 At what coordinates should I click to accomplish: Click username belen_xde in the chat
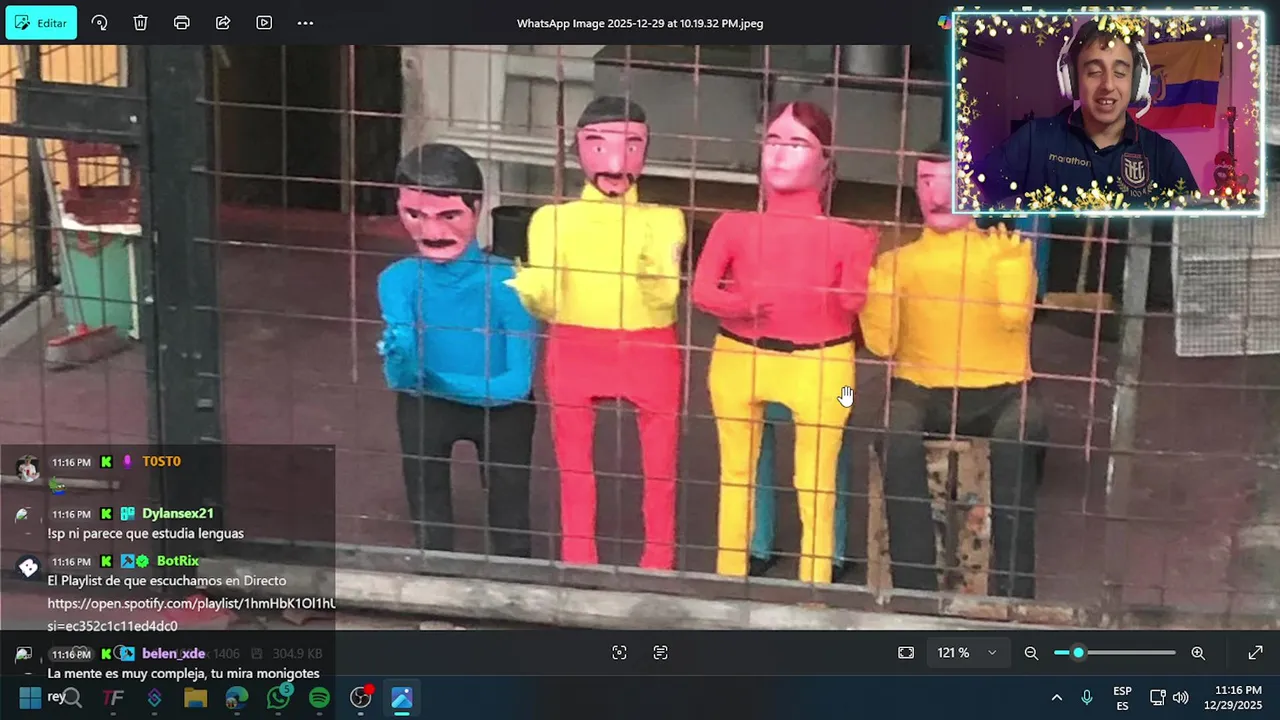coord(173,653)
